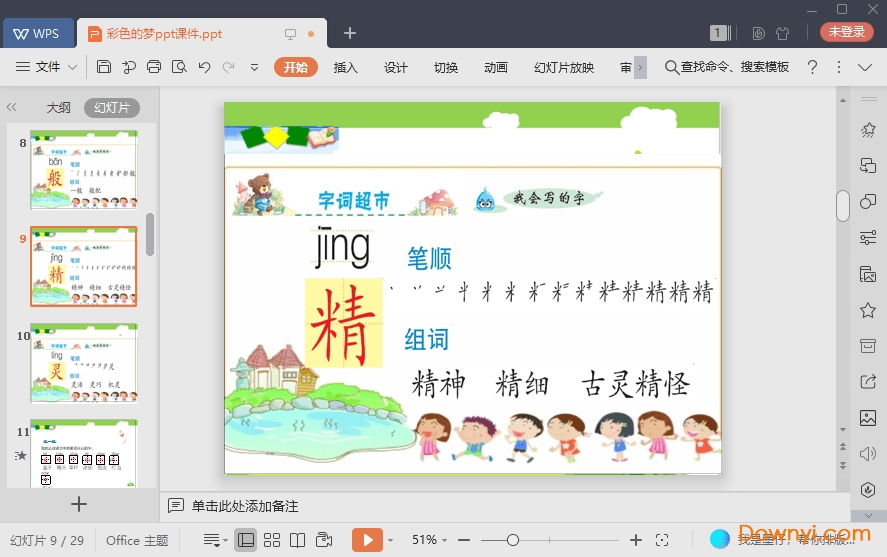Switch to slide sorter view icon
Viewport: 887px width, 557px height.
tap(272, 540)
